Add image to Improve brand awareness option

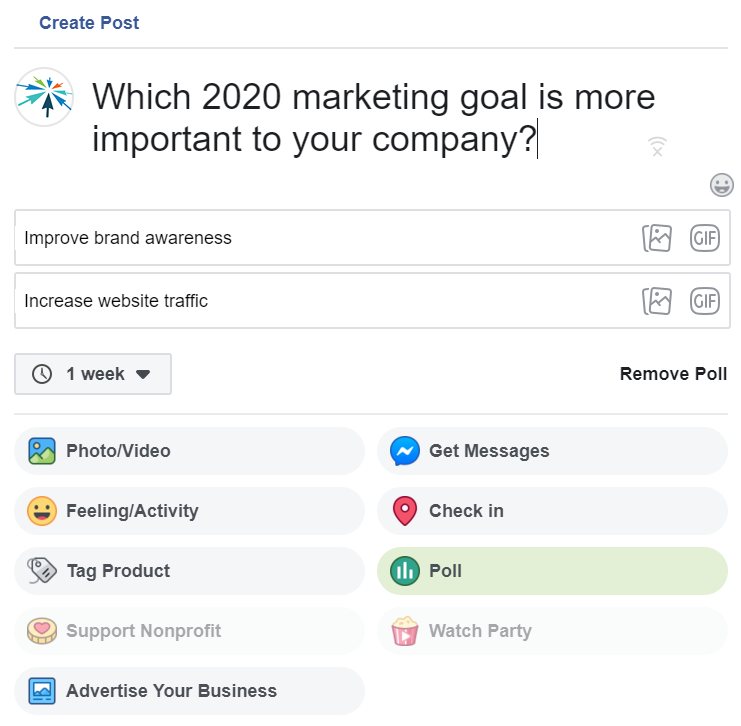(657, 238)
